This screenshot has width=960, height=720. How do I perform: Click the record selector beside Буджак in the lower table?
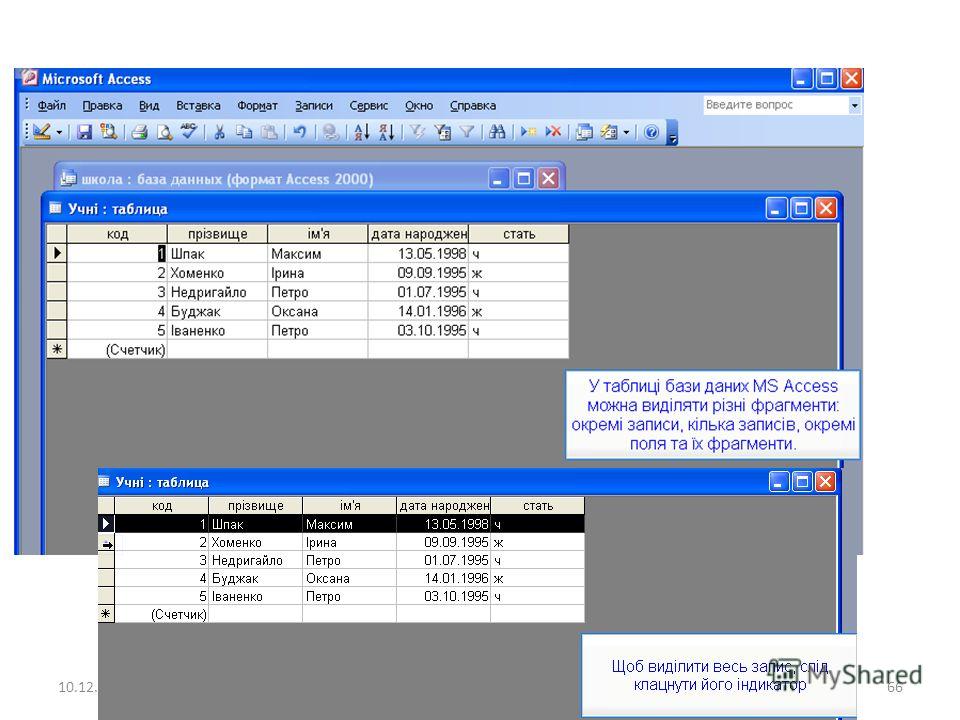point(106,578)
